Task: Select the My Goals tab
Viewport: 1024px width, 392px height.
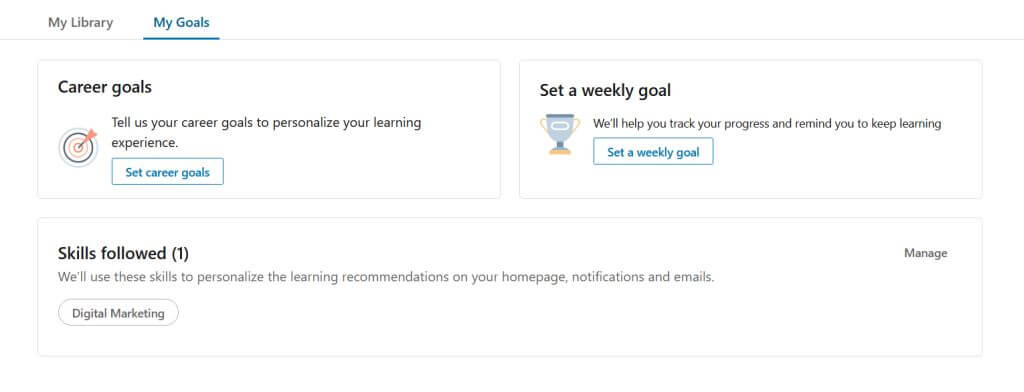Action: point(181,22)
